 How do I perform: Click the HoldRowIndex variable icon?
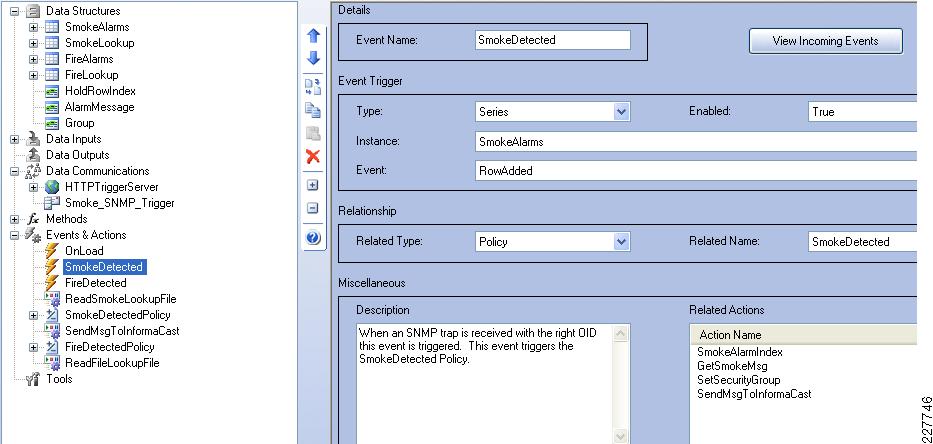click(x=52, y=91)
